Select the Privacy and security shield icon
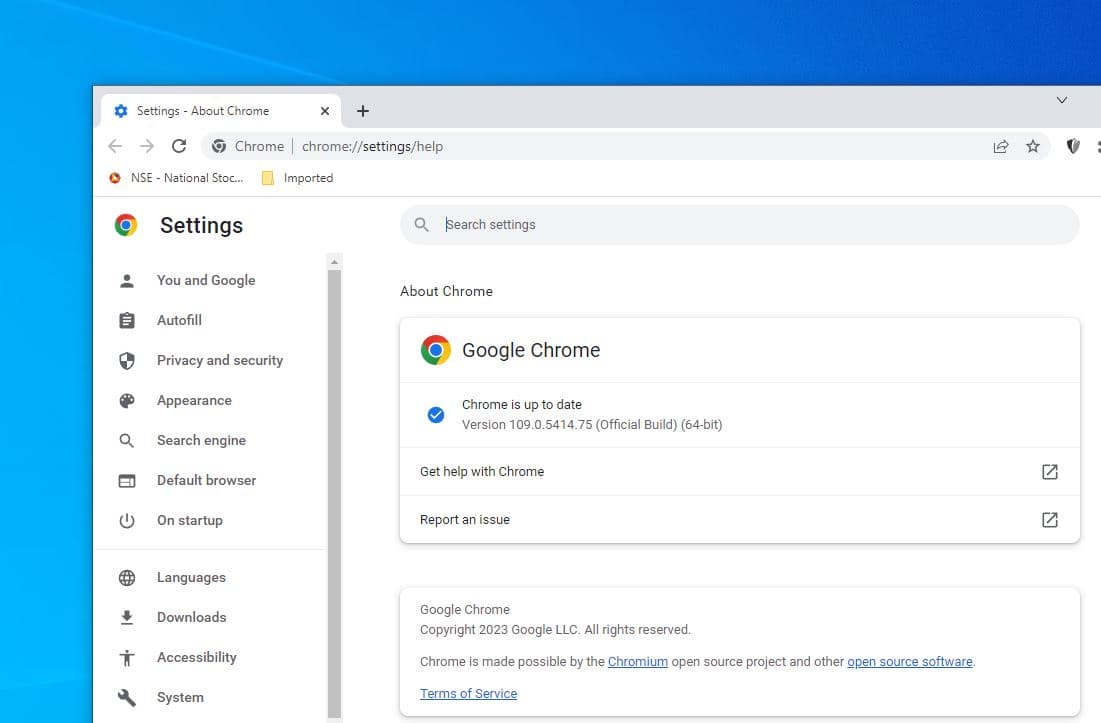This screenshot has width=1101, height=723. [x=127, y=360]
